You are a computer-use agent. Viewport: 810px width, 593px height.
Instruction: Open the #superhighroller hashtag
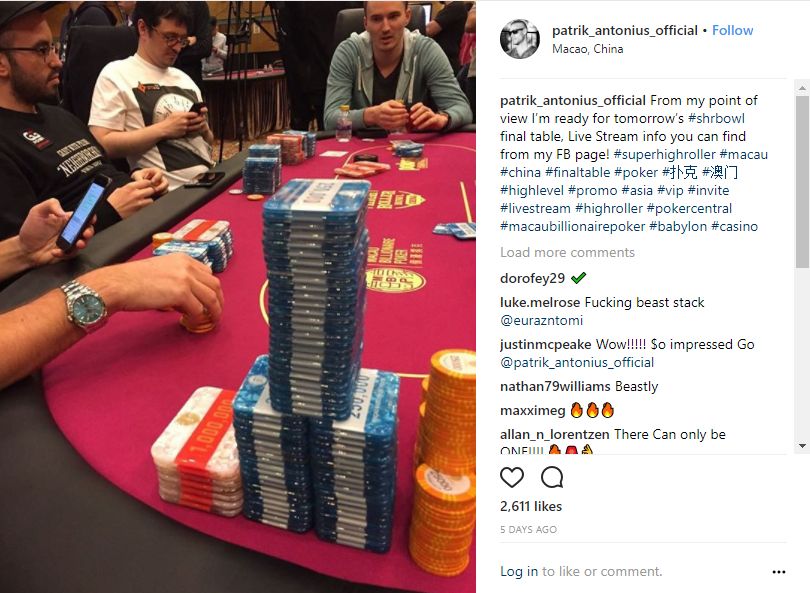coord(664,154)
